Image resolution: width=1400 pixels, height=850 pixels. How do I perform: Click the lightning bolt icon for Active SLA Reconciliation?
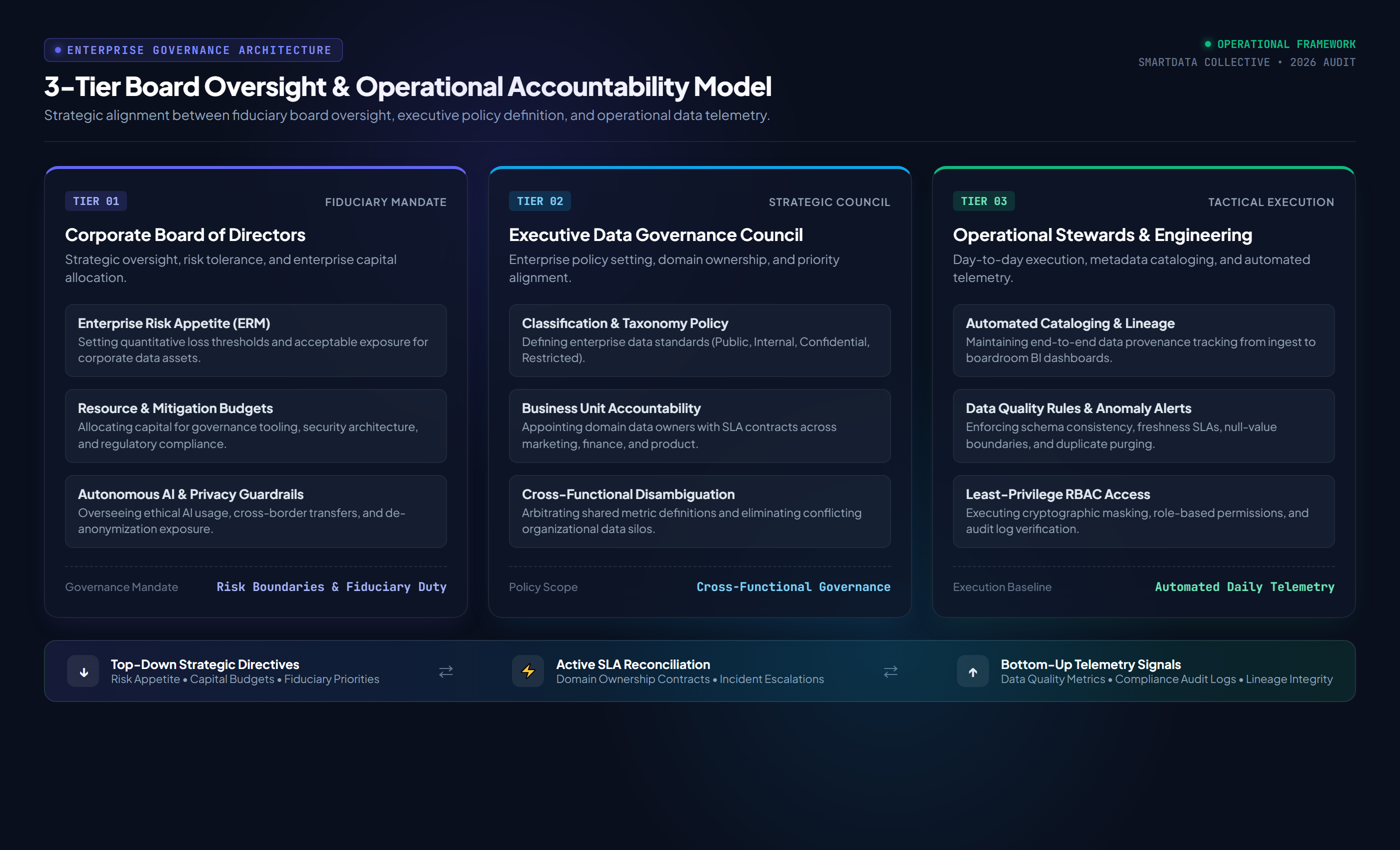coord(528,671)
